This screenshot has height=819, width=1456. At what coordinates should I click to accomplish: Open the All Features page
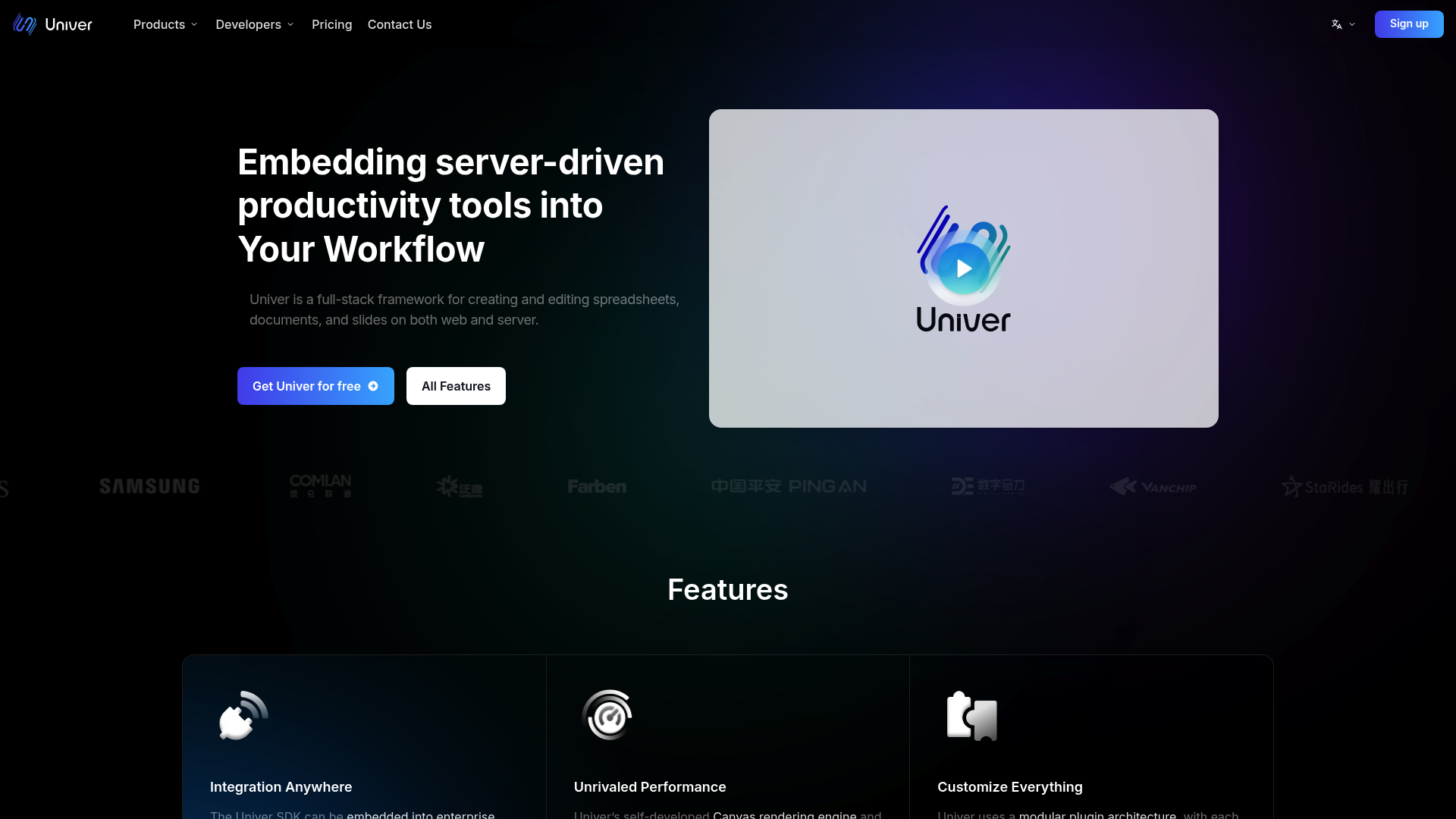(456, 386)
